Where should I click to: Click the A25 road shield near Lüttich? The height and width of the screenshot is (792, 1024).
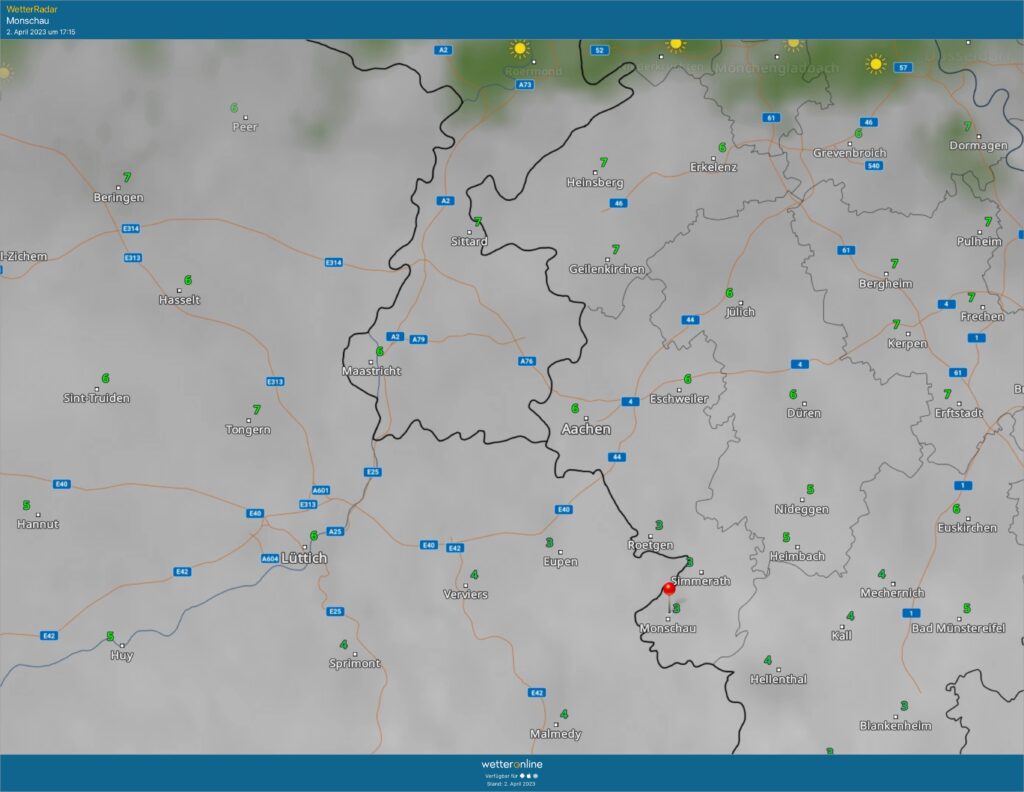(335, 531)
